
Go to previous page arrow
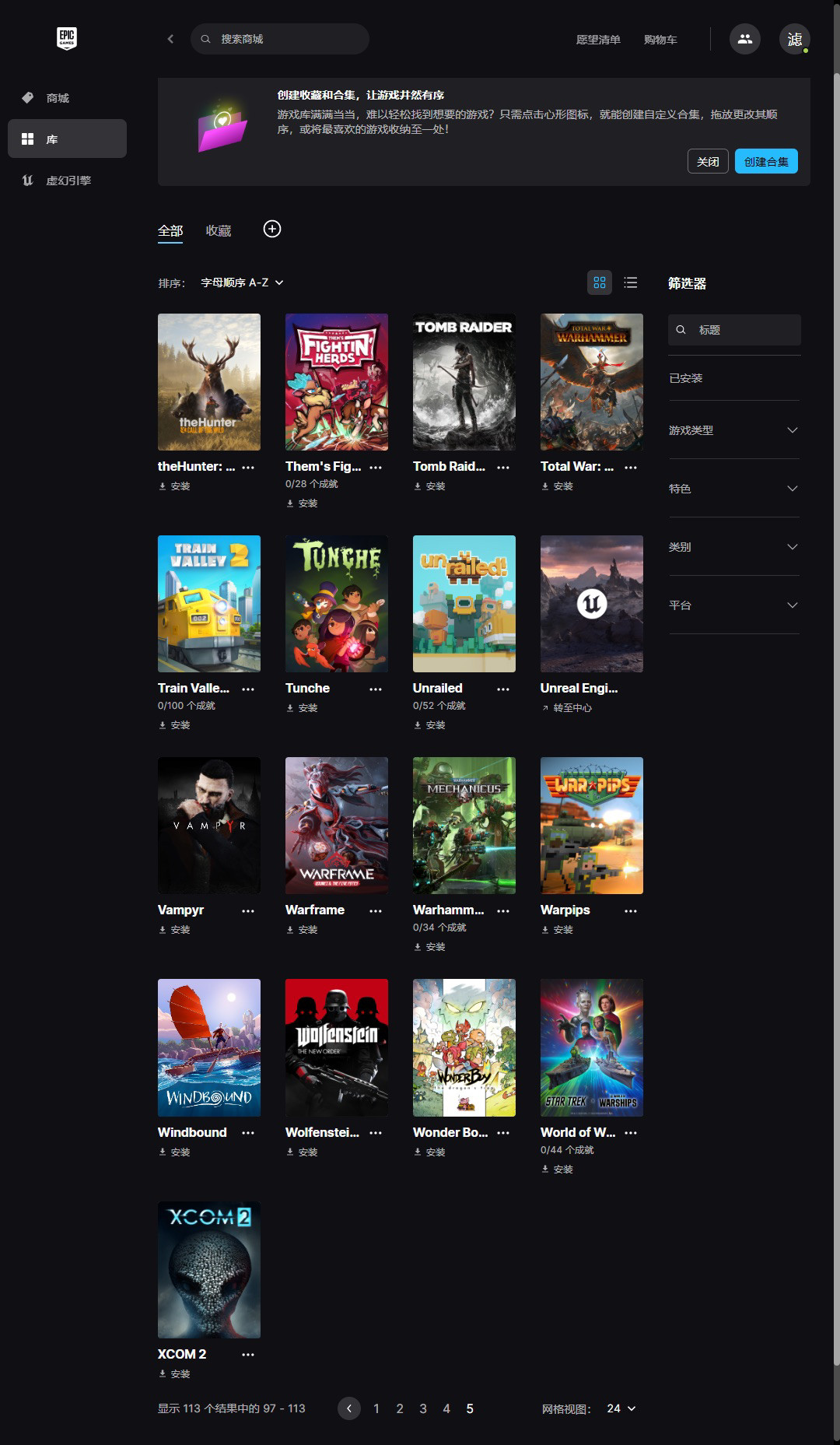pyautogui.click(x=349, y=1408)
